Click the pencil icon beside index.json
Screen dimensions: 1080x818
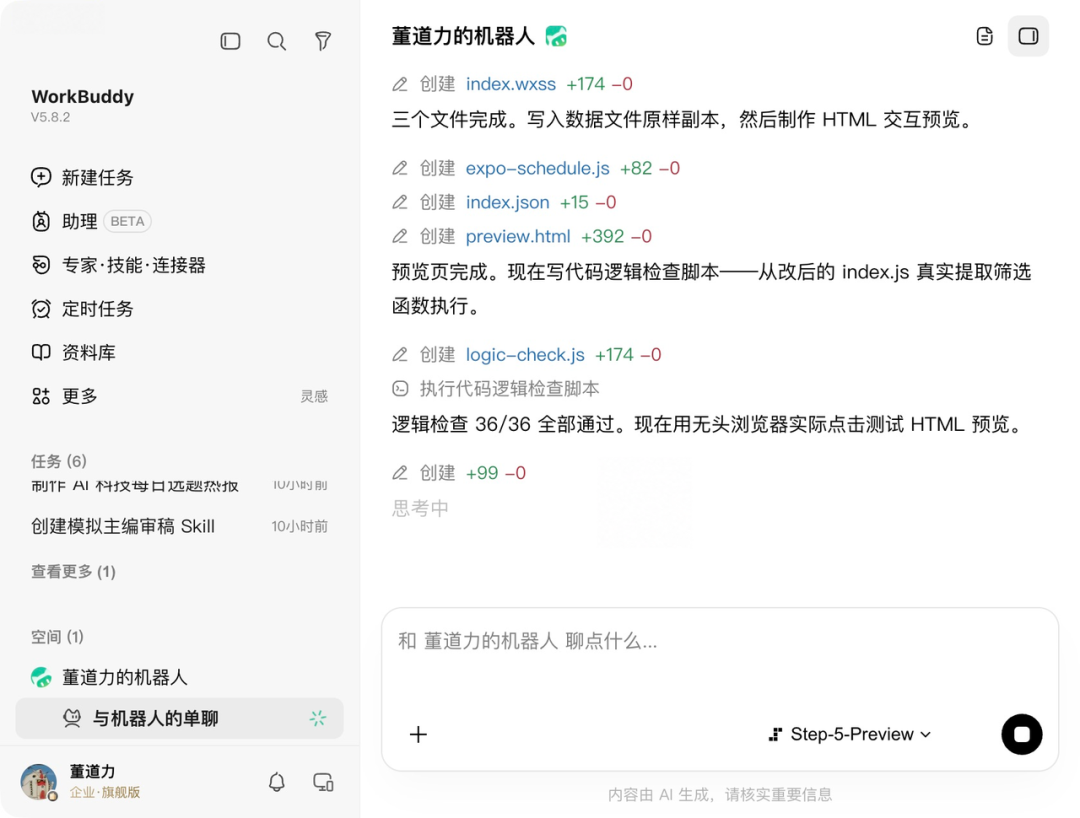399,202
